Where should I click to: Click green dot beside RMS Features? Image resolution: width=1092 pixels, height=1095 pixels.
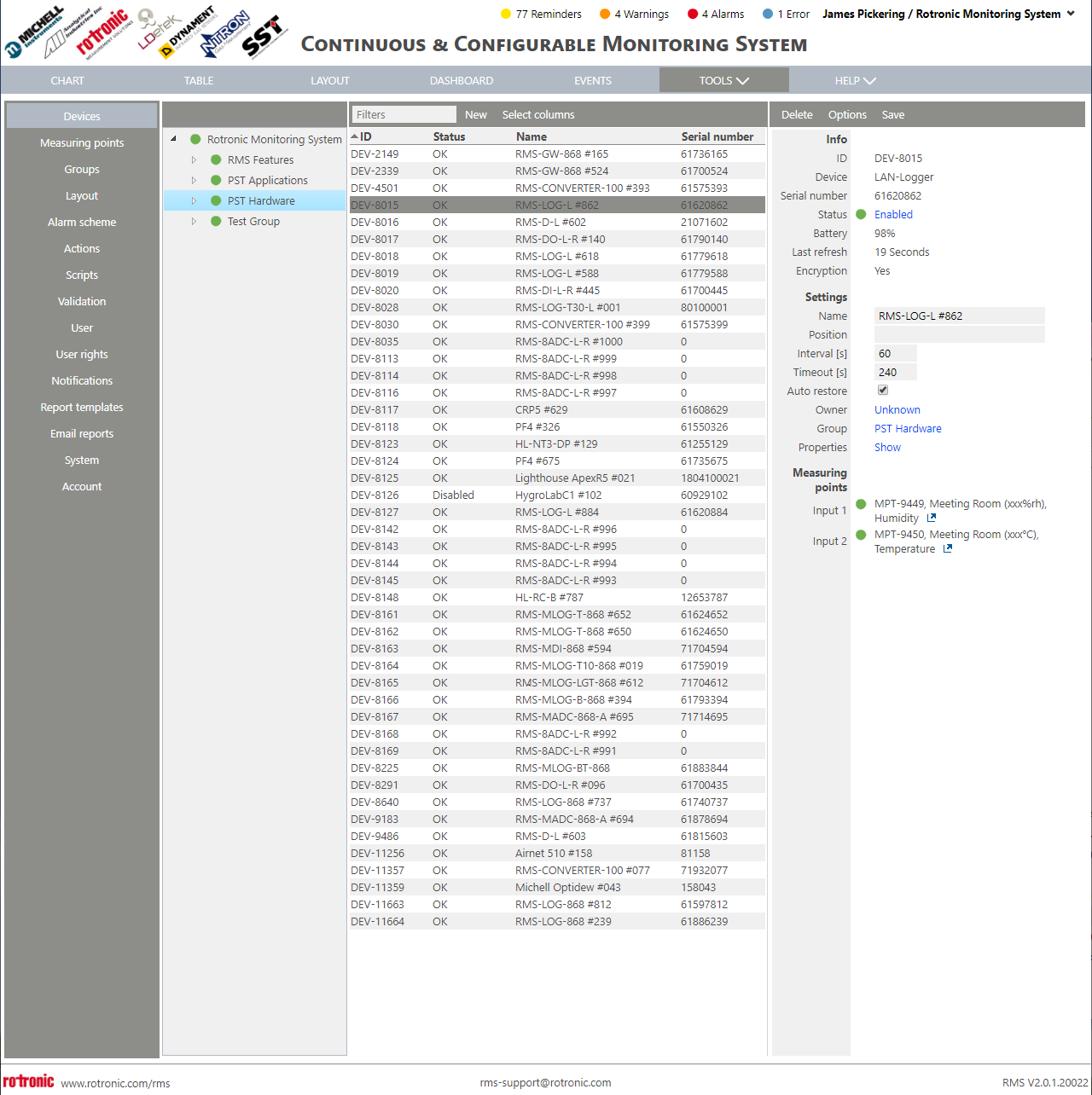(216, 159)
